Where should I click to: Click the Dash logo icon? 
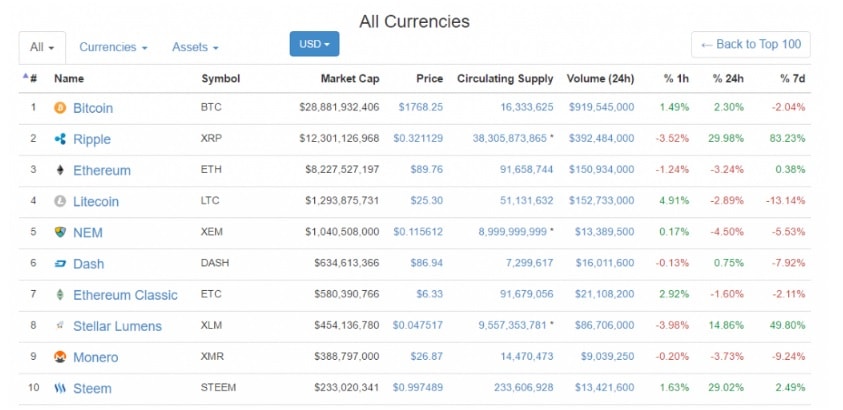(x=60, y=264)
